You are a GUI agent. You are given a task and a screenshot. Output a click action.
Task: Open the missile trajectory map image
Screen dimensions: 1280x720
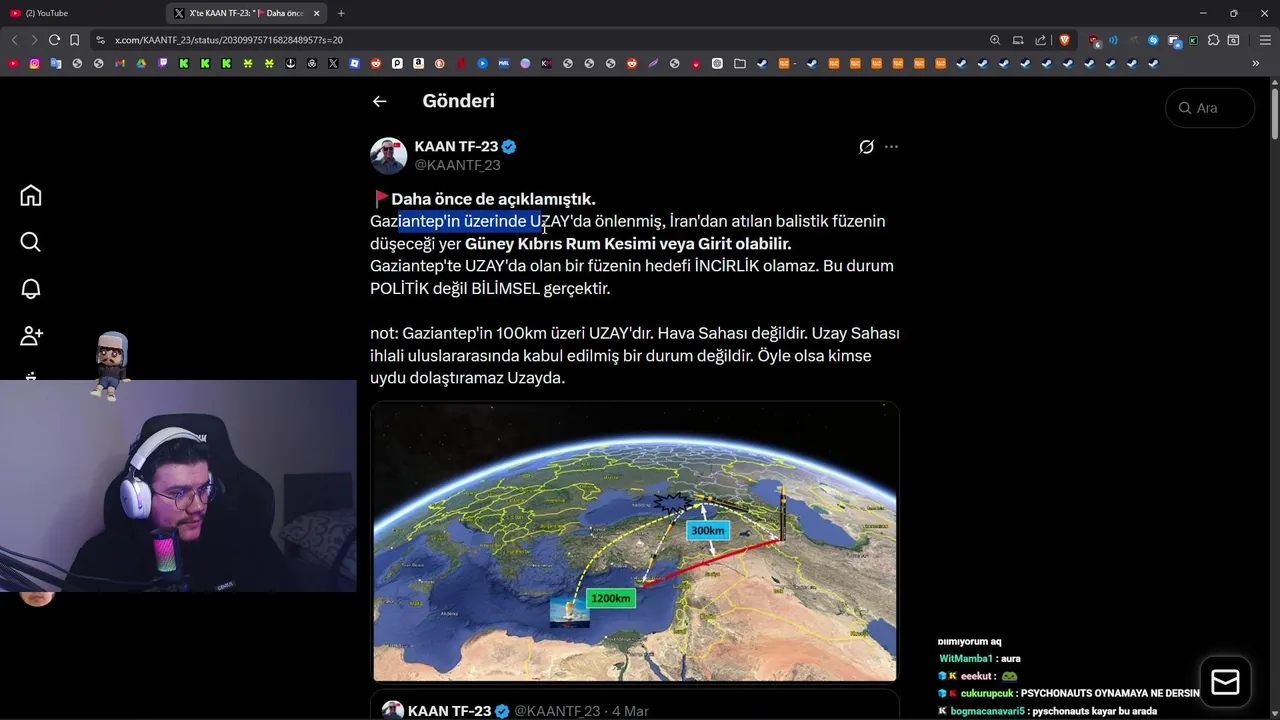(x=635, y=542)
